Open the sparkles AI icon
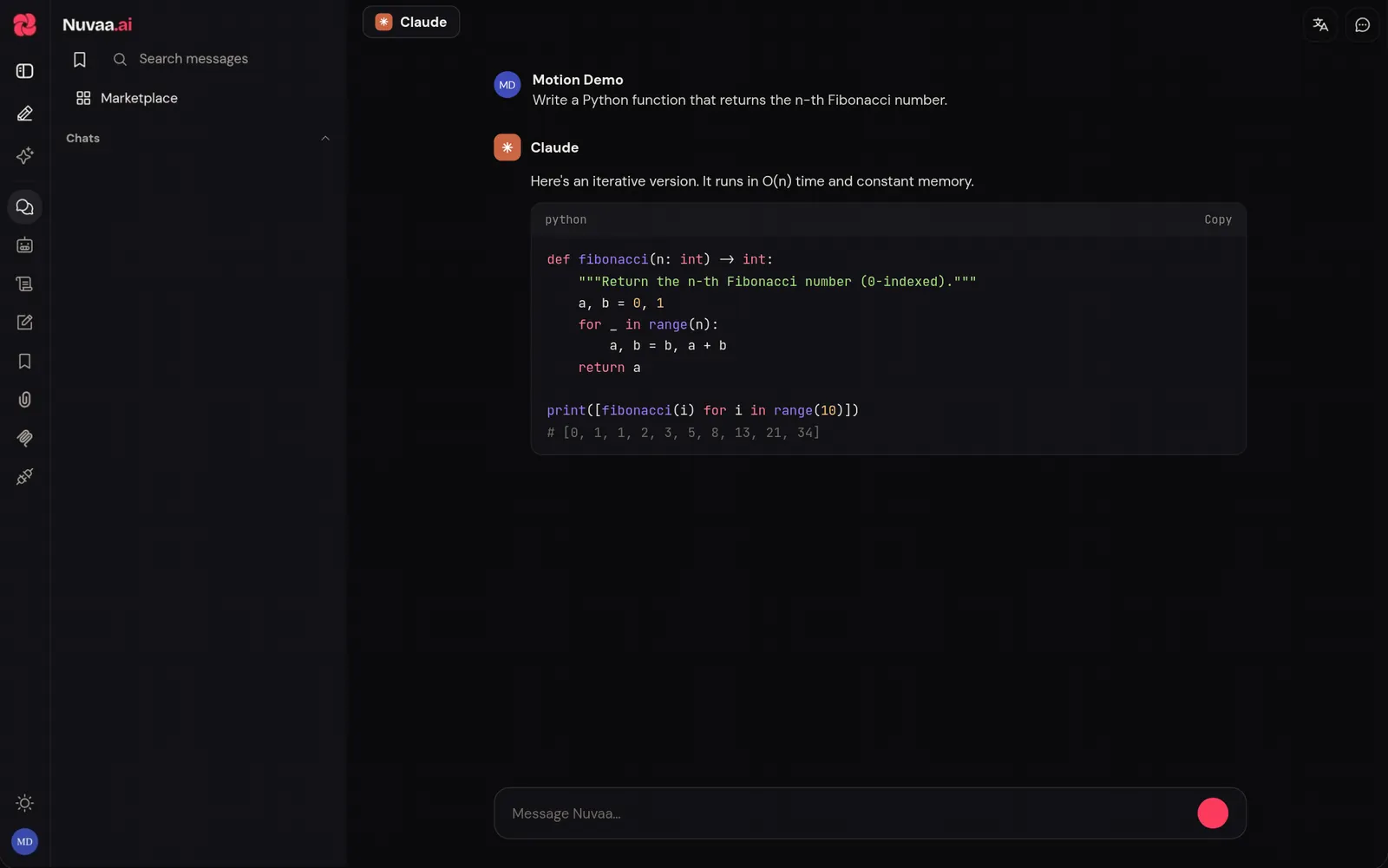This screenshot has width=1388, height=868. click(x=25, y=156)
